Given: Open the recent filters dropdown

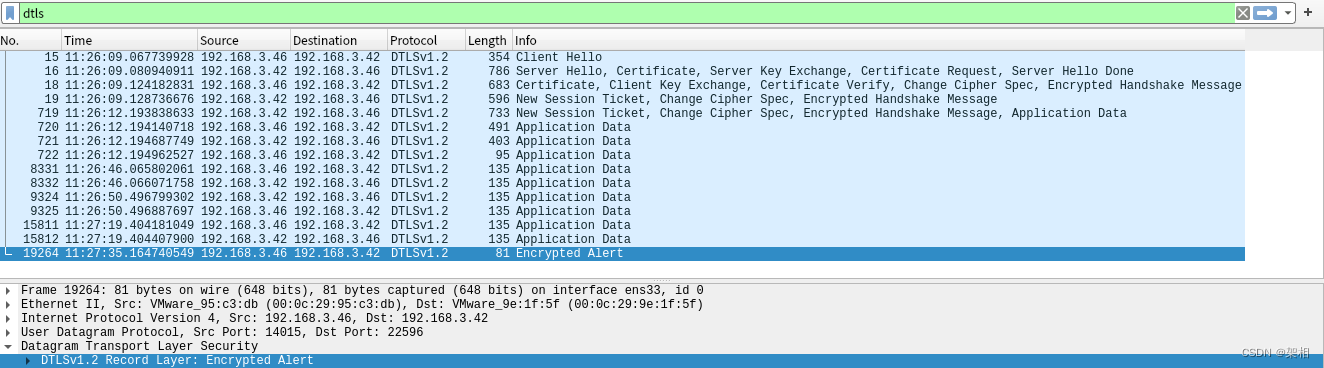Looking at the screenshot, I should (1288, 13).
